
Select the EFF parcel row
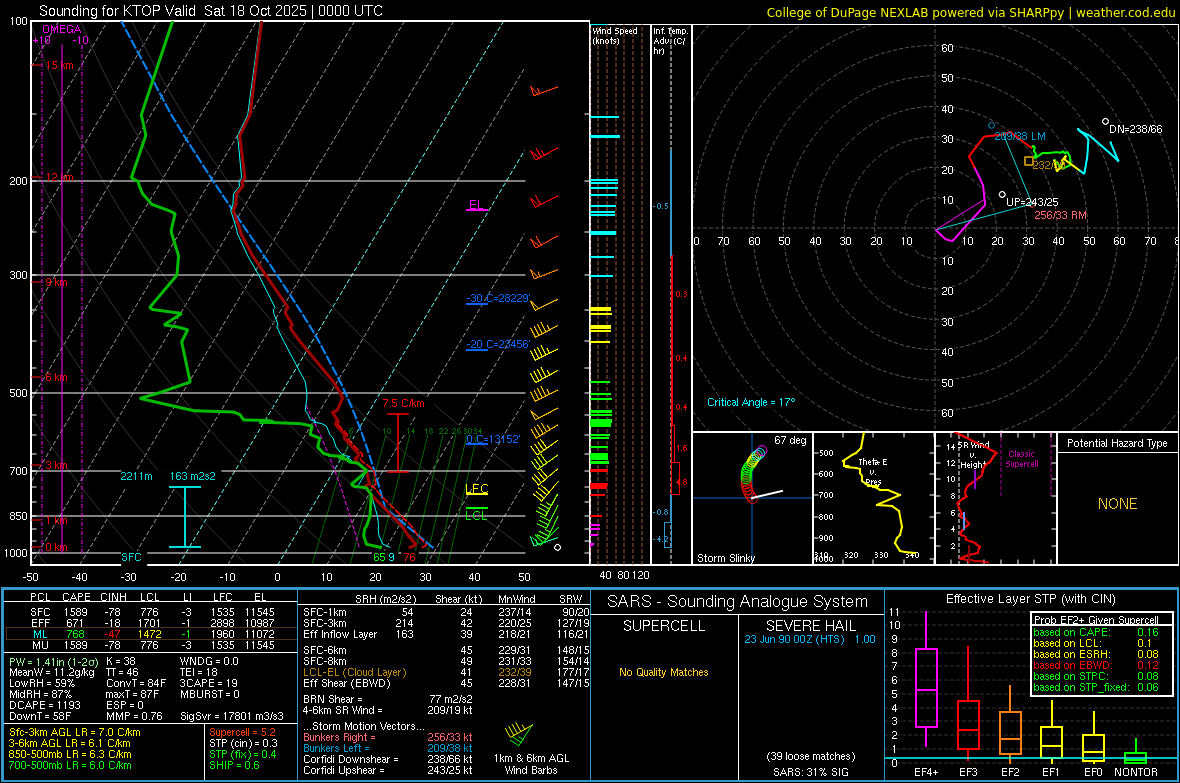[151, 623]
